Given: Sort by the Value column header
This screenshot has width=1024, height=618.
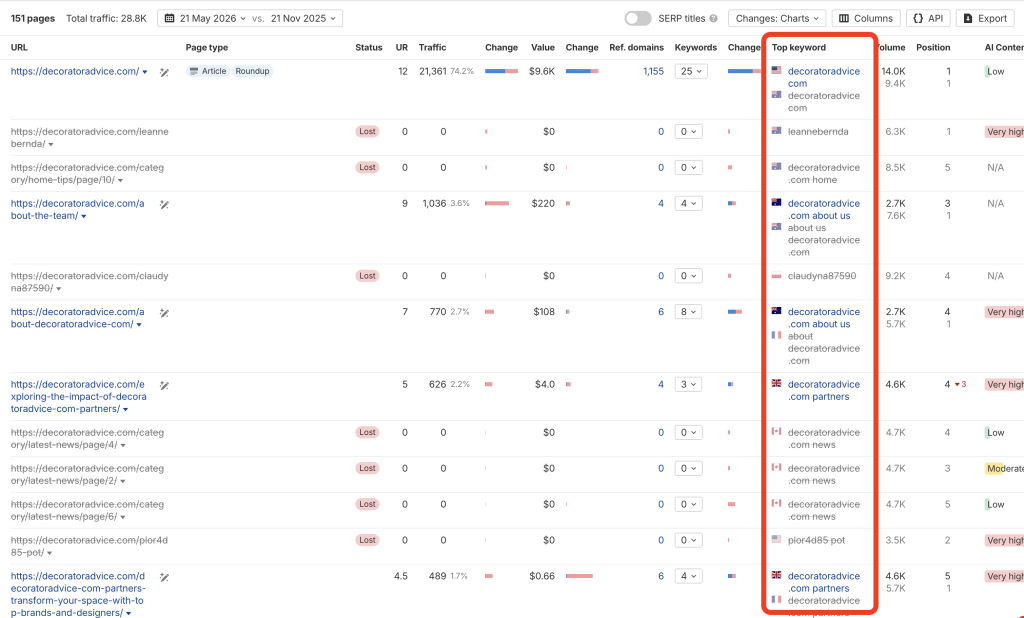Looking at the screenshot, I should (543, 47).
